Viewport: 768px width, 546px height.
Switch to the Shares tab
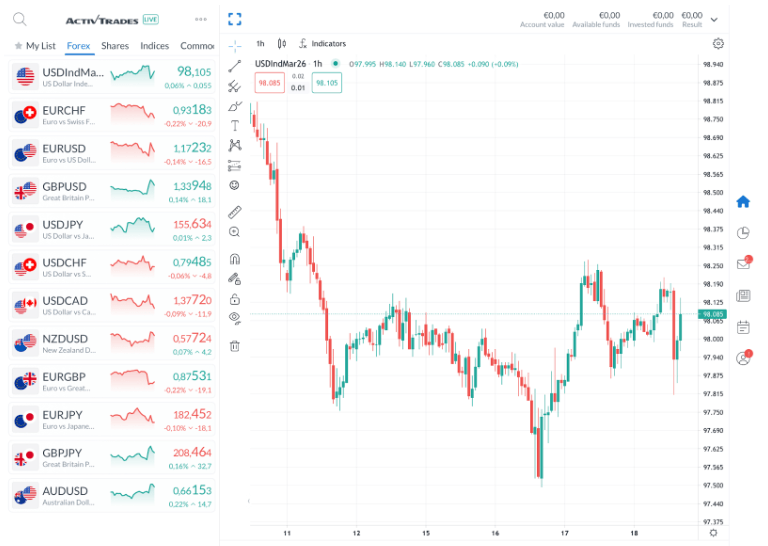pyautogui.click(x=115, y=46)
